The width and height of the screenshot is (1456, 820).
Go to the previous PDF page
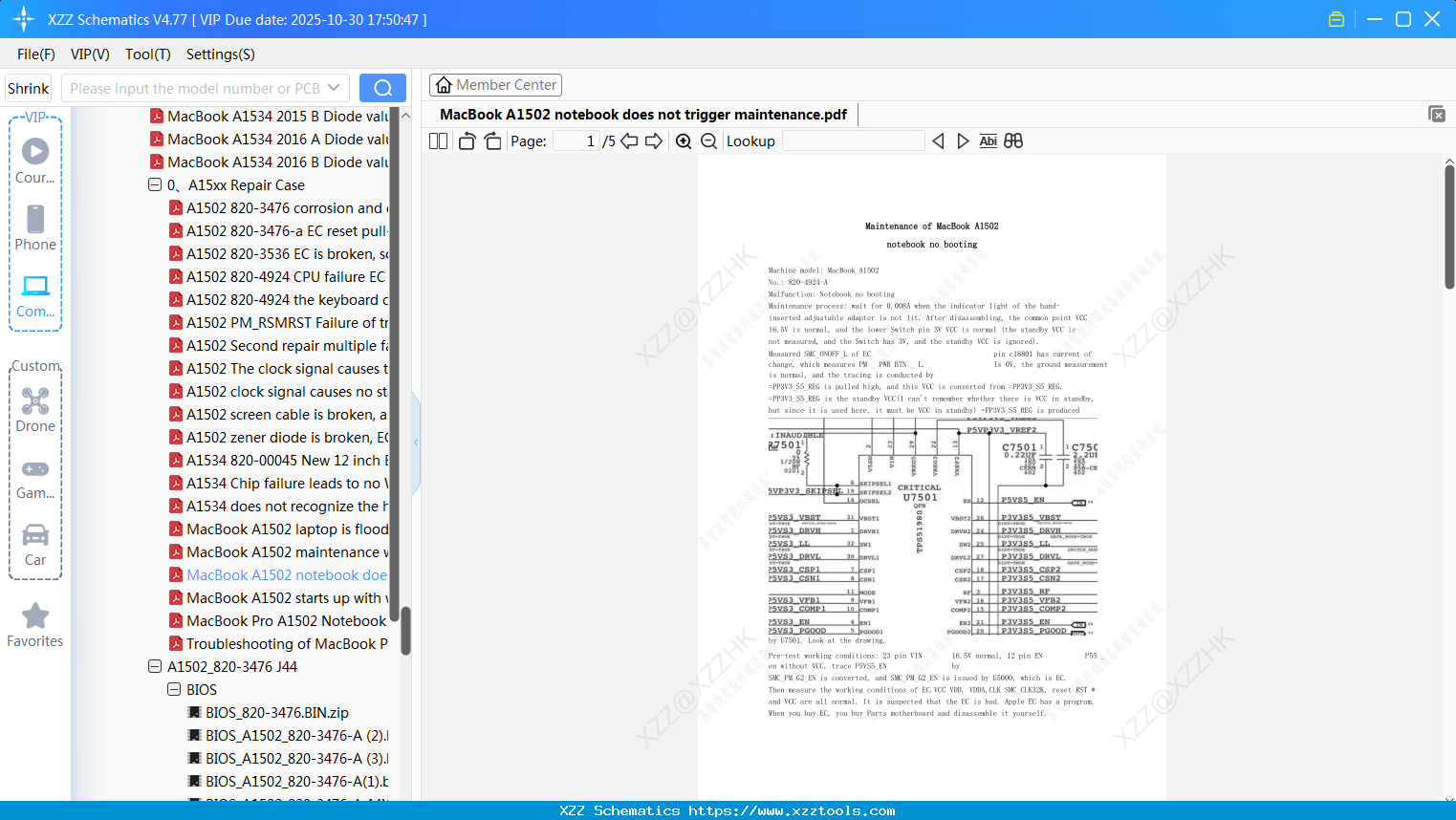tap(629, 141)
